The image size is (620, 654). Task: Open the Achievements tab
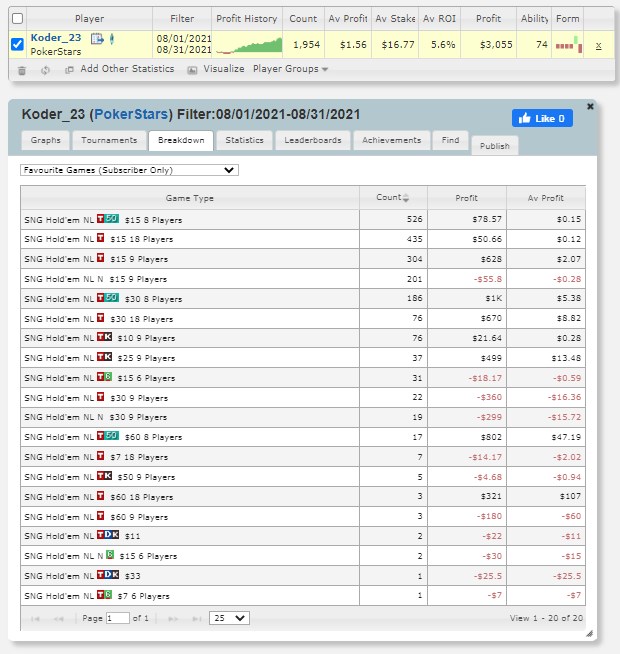tap(391, 141)
